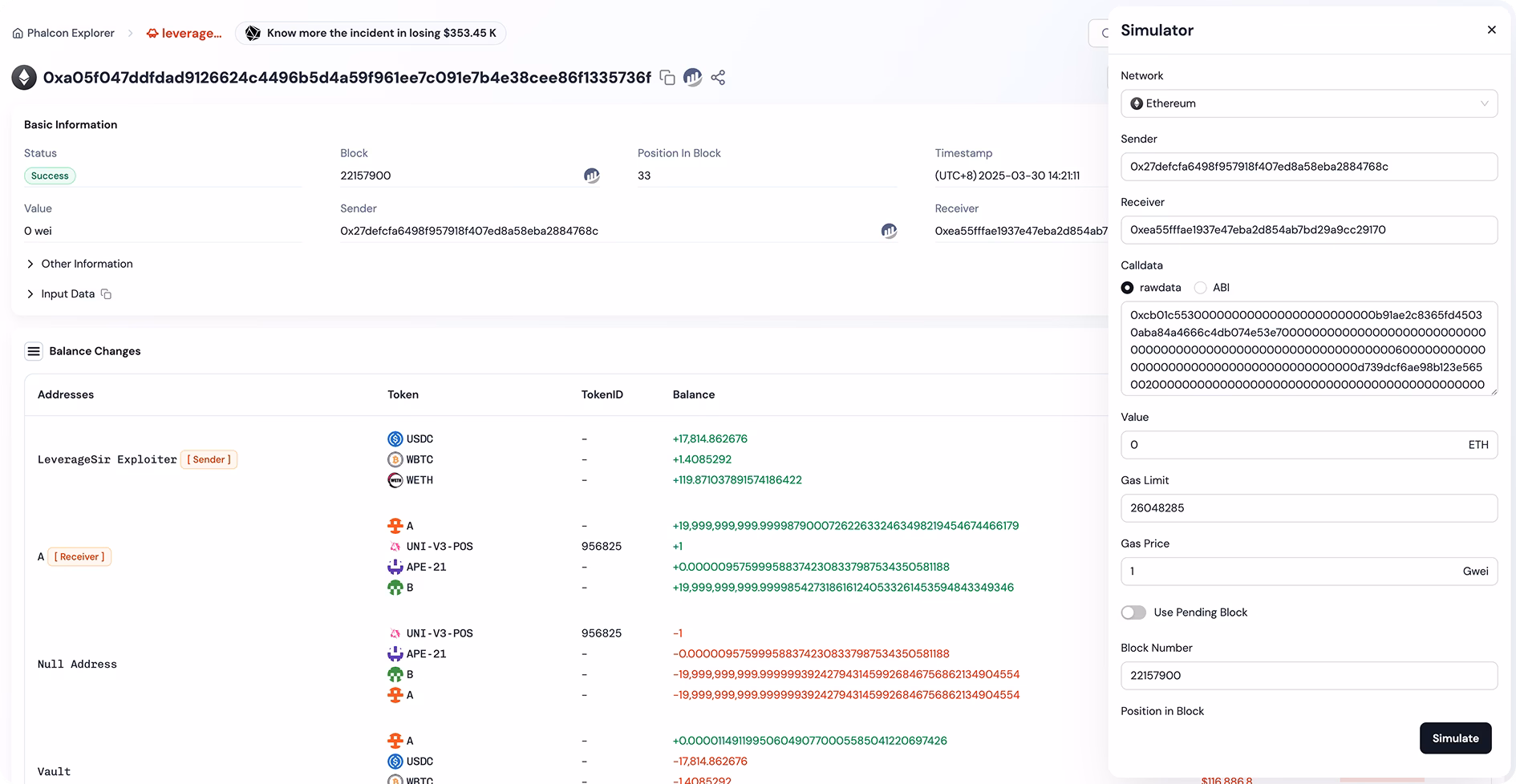
Task: Click A token icon in Null Address row
Action: point(395,695)
